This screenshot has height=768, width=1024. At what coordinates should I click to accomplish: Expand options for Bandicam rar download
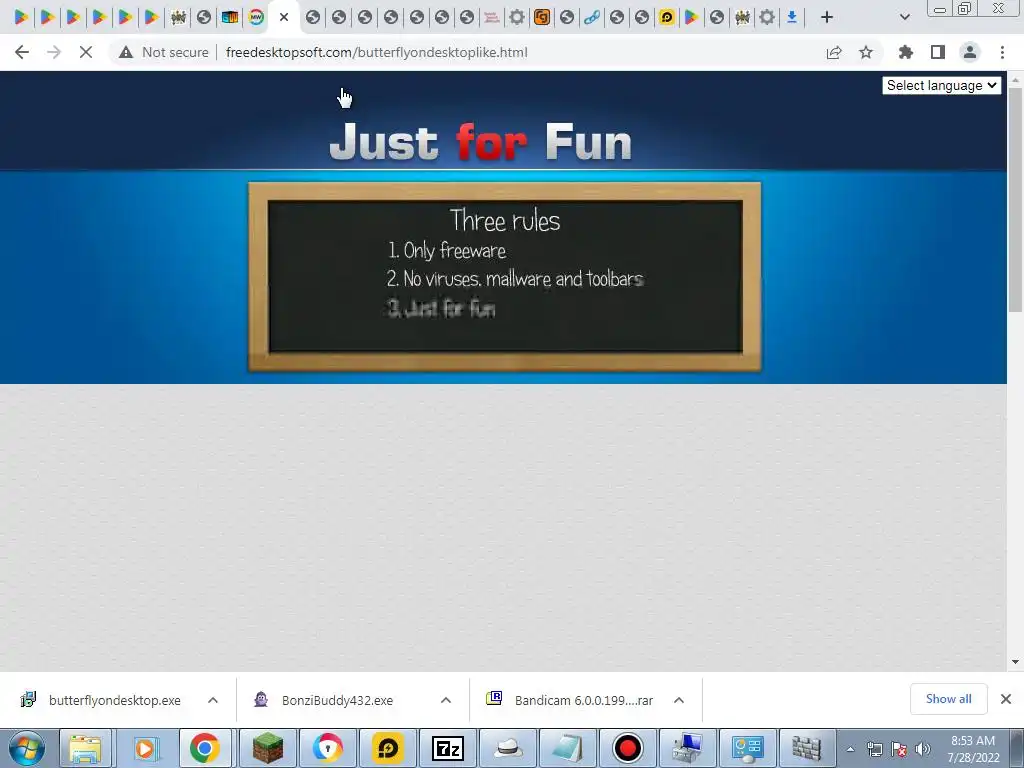679,700
